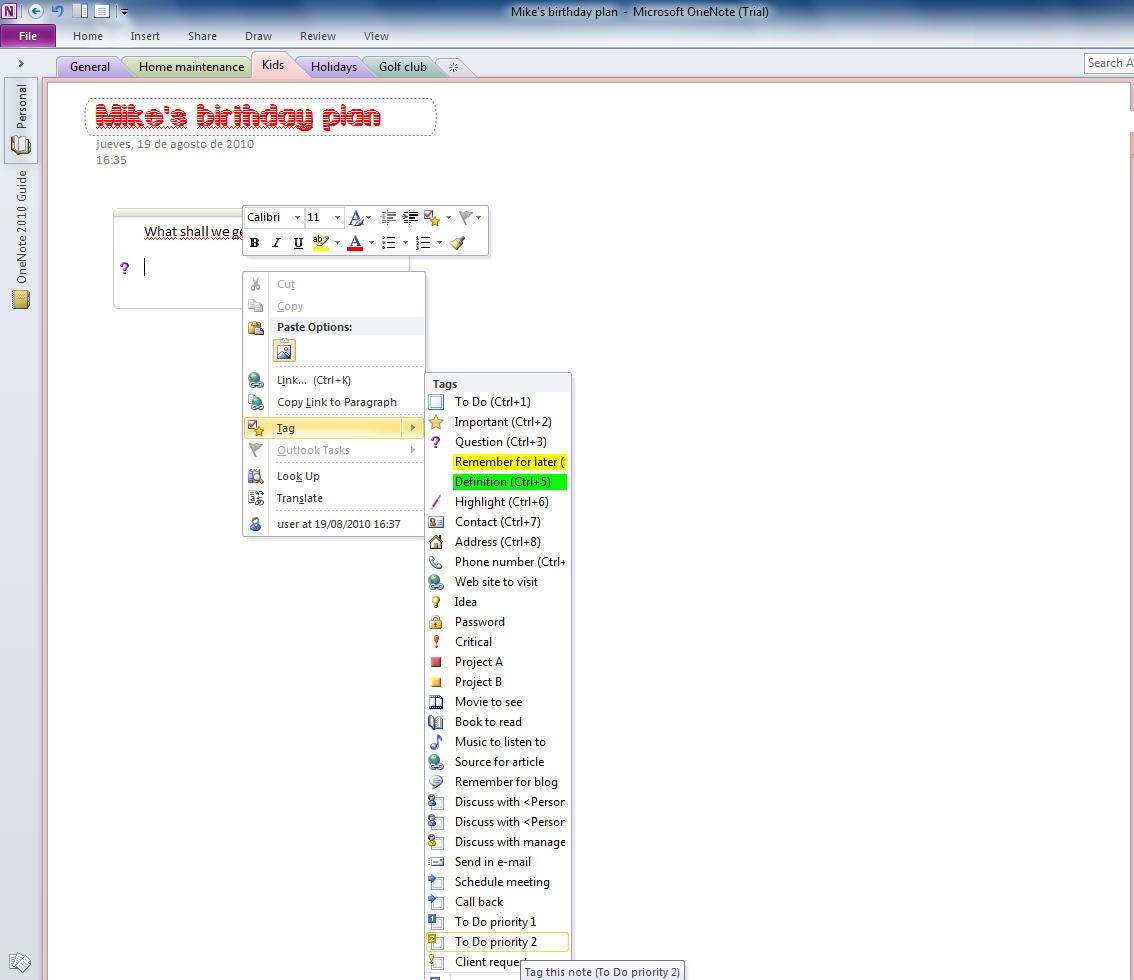Select the Address house tag
The width and height of the screenshot is (1134, 980).
point(498,542)
